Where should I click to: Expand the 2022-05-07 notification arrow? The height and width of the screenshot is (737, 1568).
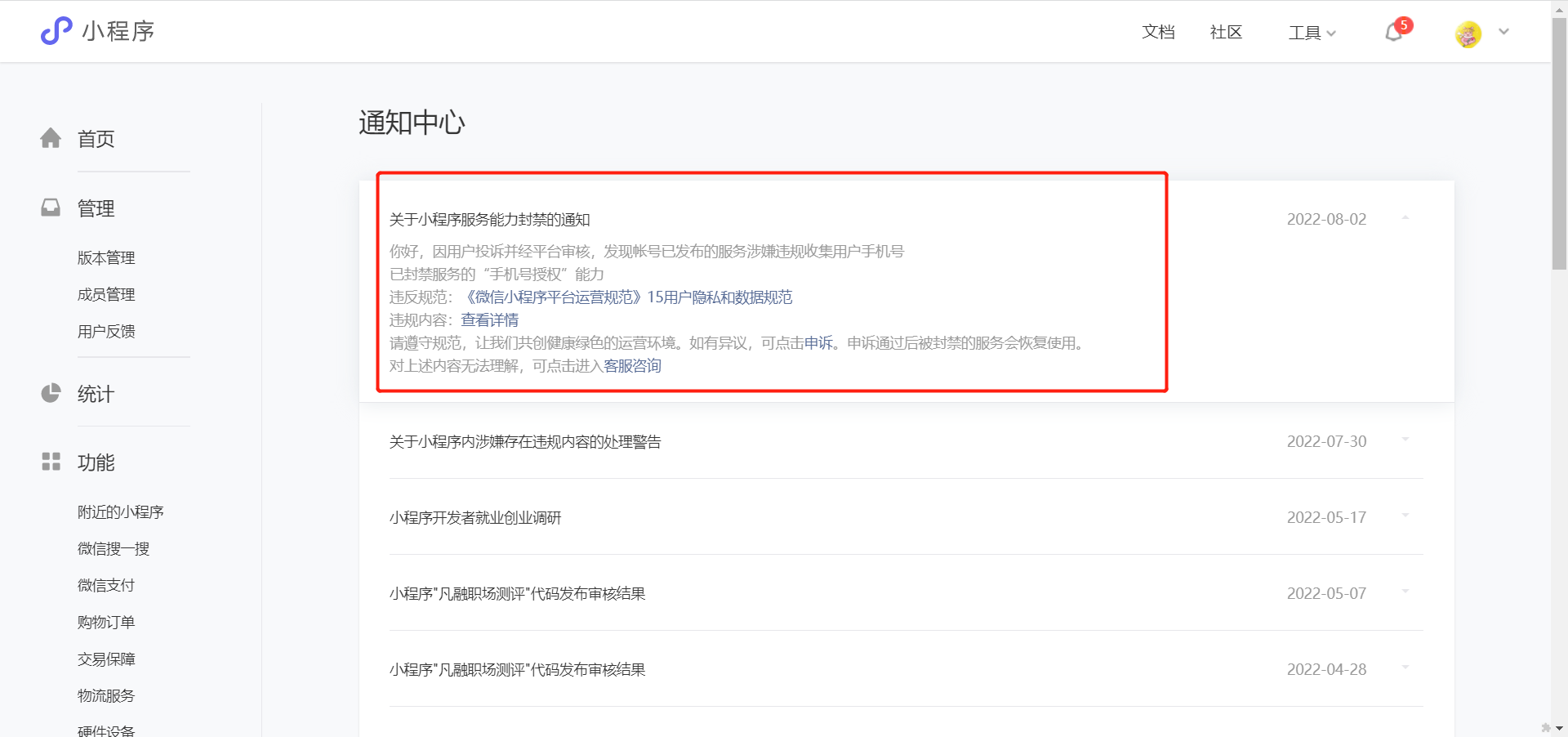tap(1405, 592)
